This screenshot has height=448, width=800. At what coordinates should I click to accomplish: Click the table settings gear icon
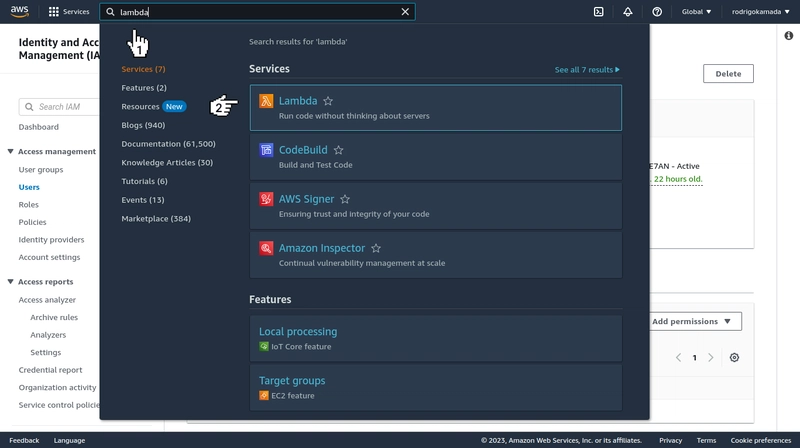tap(734, 358)
